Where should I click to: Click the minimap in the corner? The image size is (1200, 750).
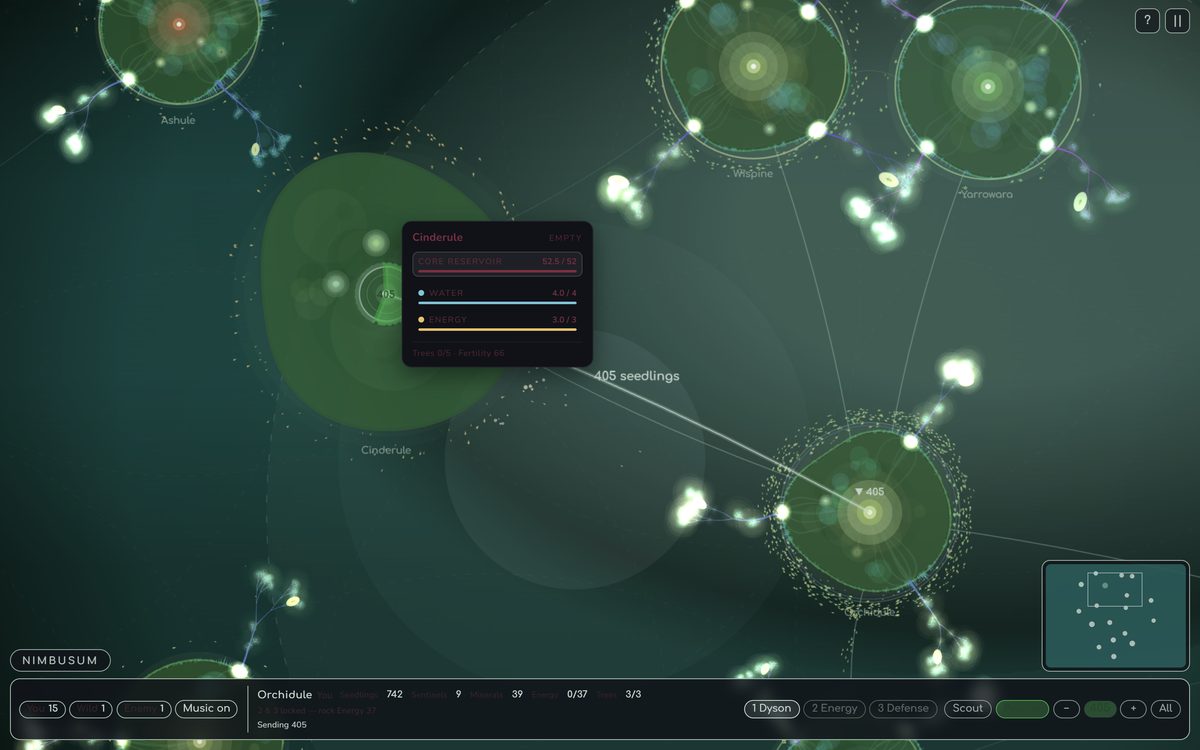1116,615
